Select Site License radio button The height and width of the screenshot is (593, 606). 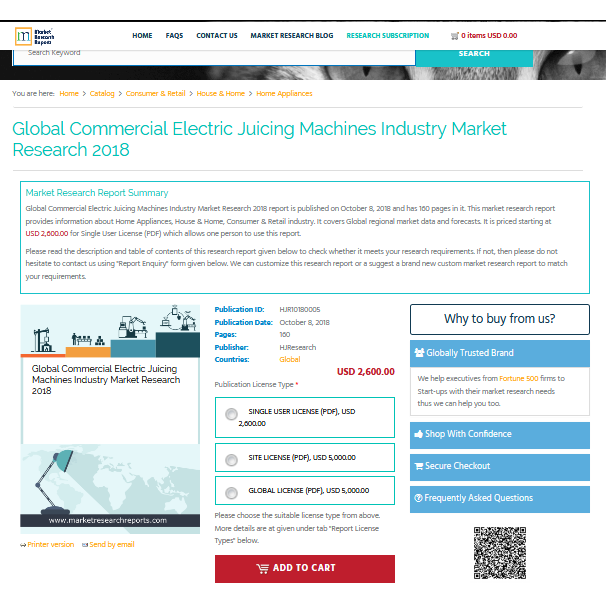232,460
